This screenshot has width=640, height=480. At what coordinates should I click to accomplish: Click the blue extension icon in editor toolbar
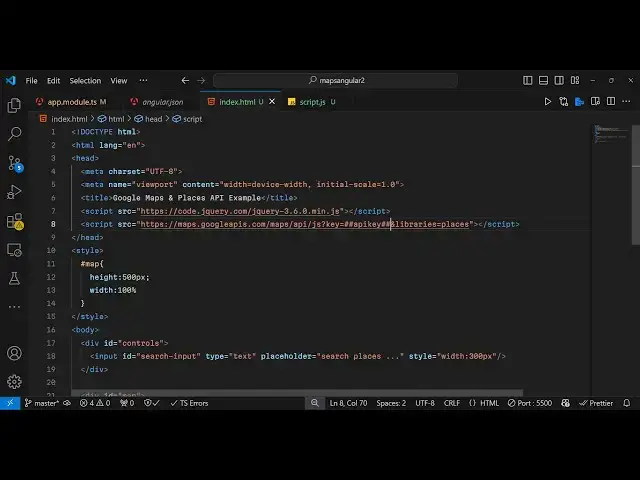point(579,102)
